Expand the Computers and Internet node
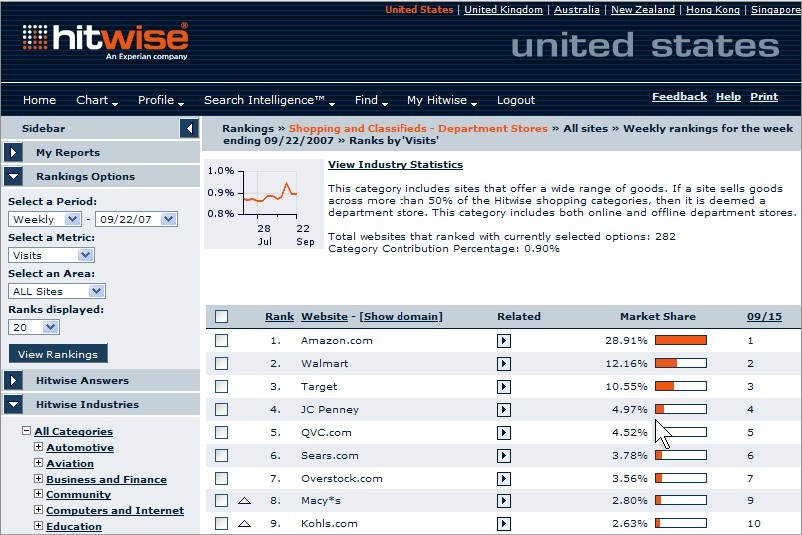The image size is (802, 535). coord(38,510)
